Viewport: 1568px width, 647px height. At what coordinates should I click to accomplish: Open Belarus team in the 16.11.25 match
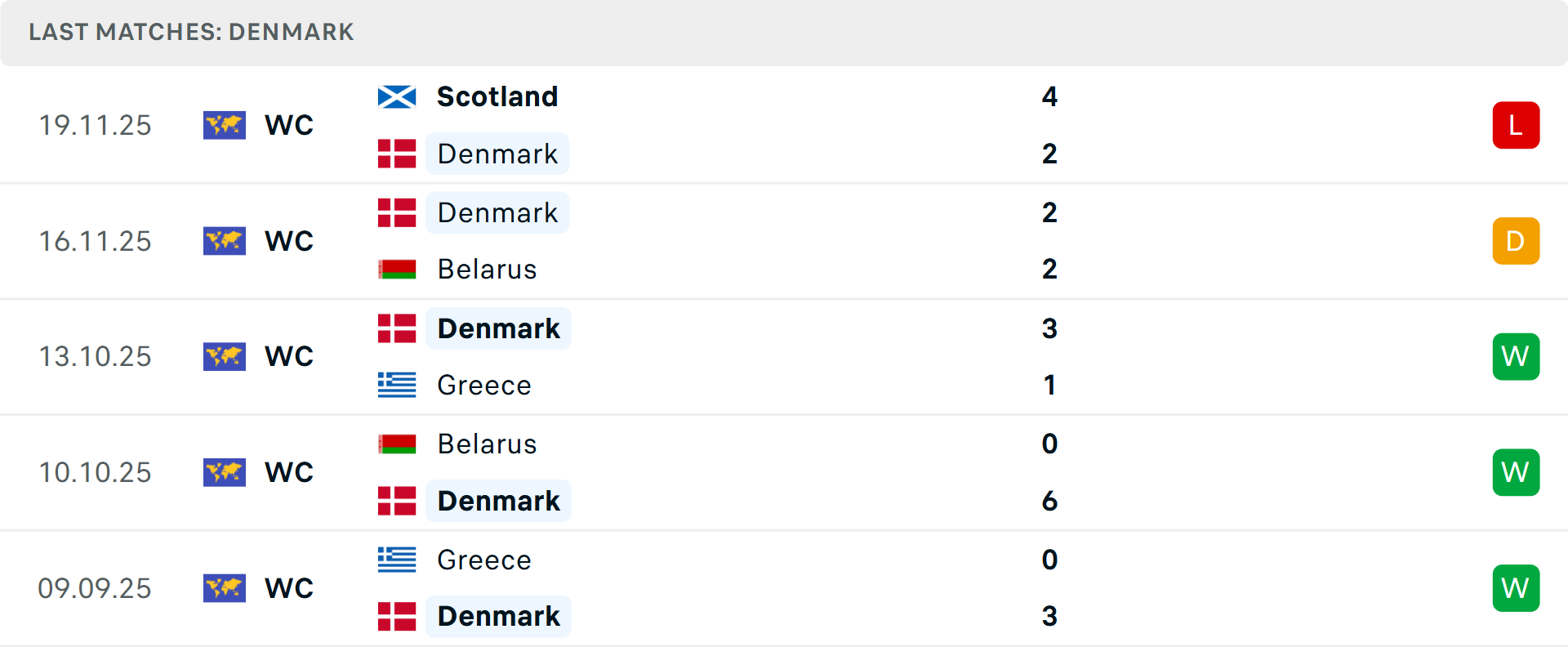487,270
